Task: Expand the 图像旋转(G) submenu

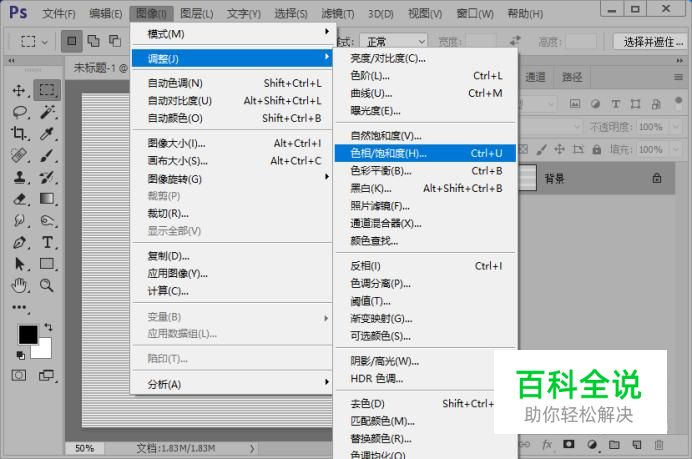Action: tap(232, 179)
